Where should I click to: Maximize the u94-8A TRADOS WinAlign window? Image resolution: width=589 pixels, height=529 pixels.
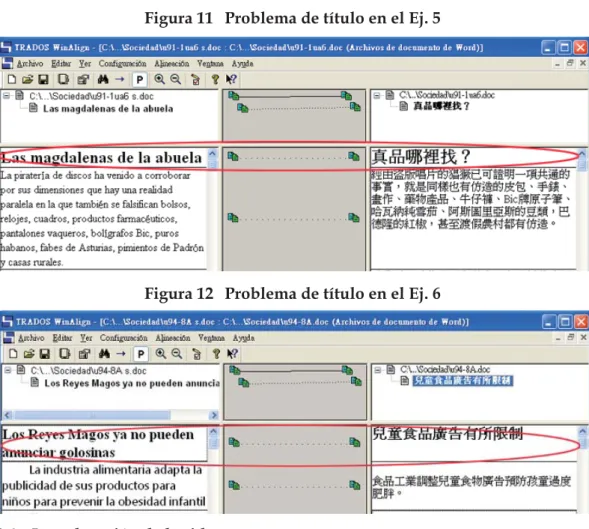click(x=565, y=322)
